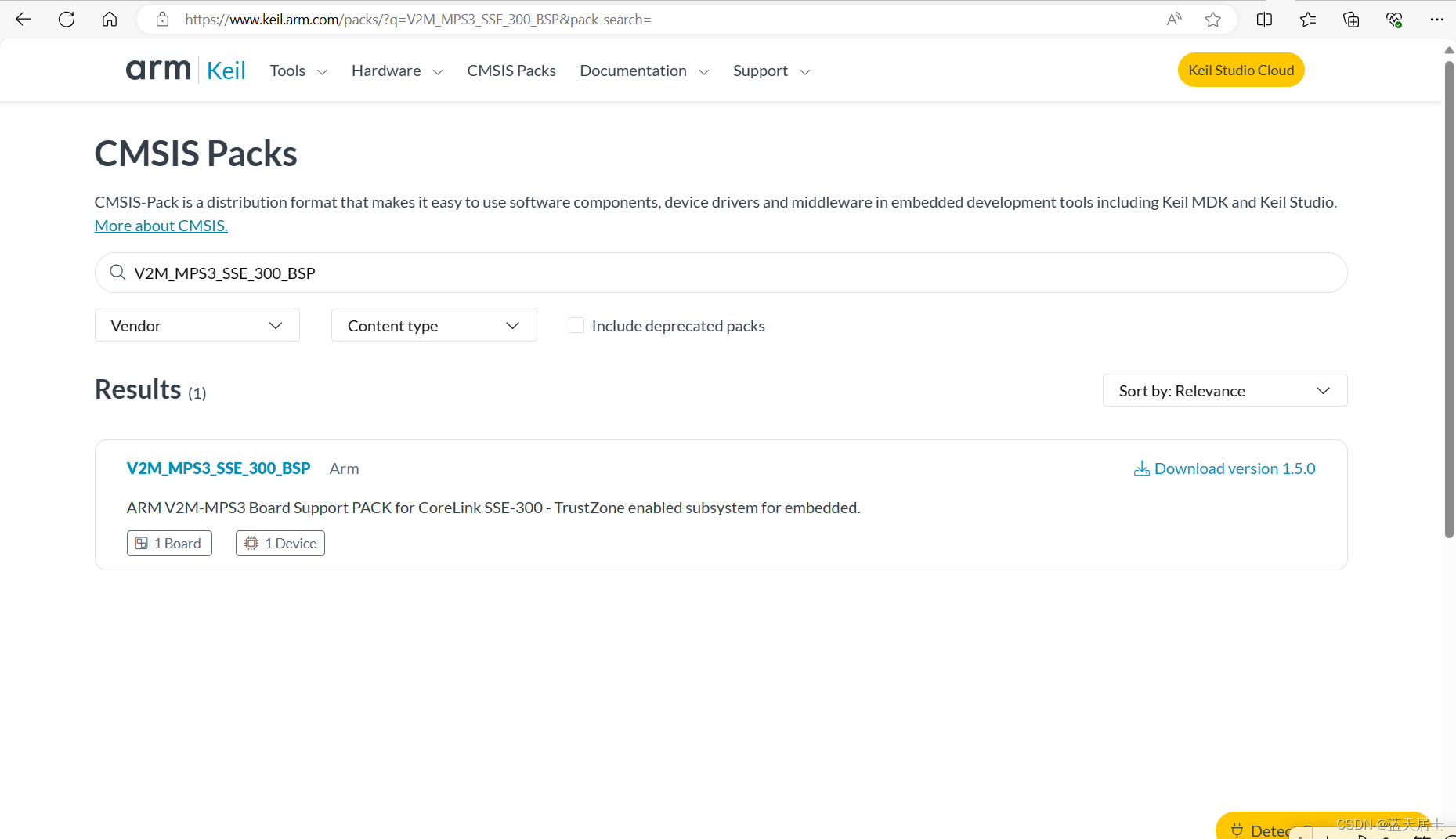Open the Vendor filter dropdown
This screenshot has width=1456, height=839.
[x=197, y=325]
